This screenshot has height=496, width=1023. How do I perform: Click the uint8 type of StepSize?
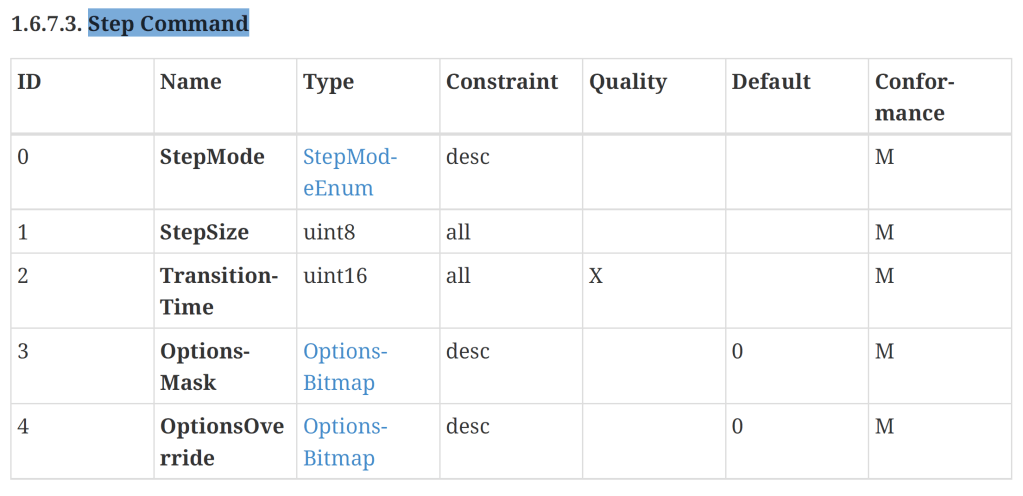(329, 233)
